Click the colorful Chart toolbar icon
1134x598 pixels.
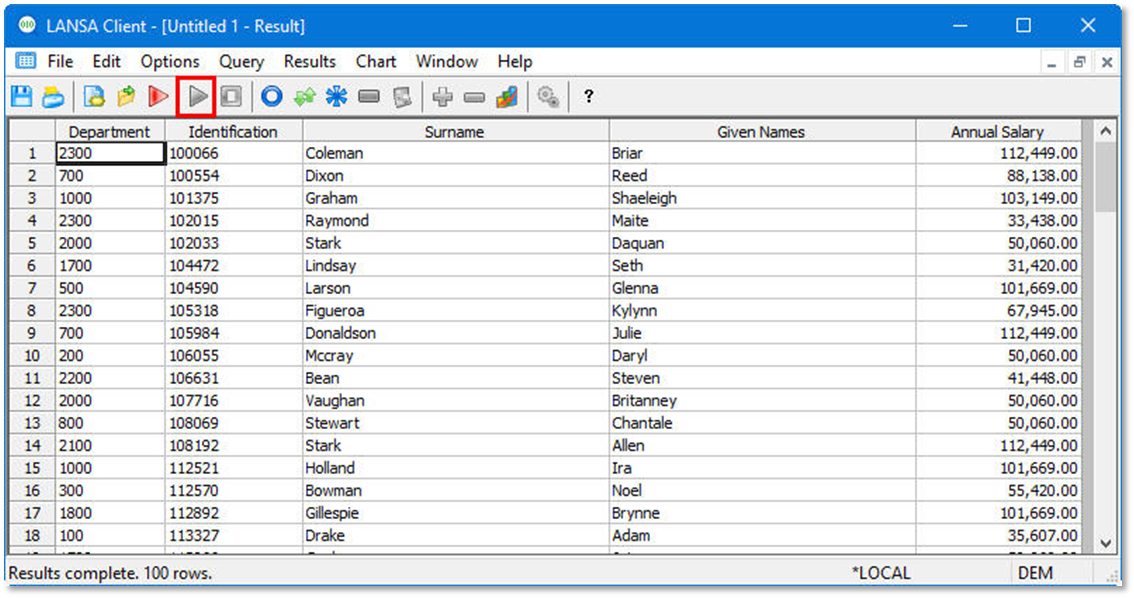[507, 96]
